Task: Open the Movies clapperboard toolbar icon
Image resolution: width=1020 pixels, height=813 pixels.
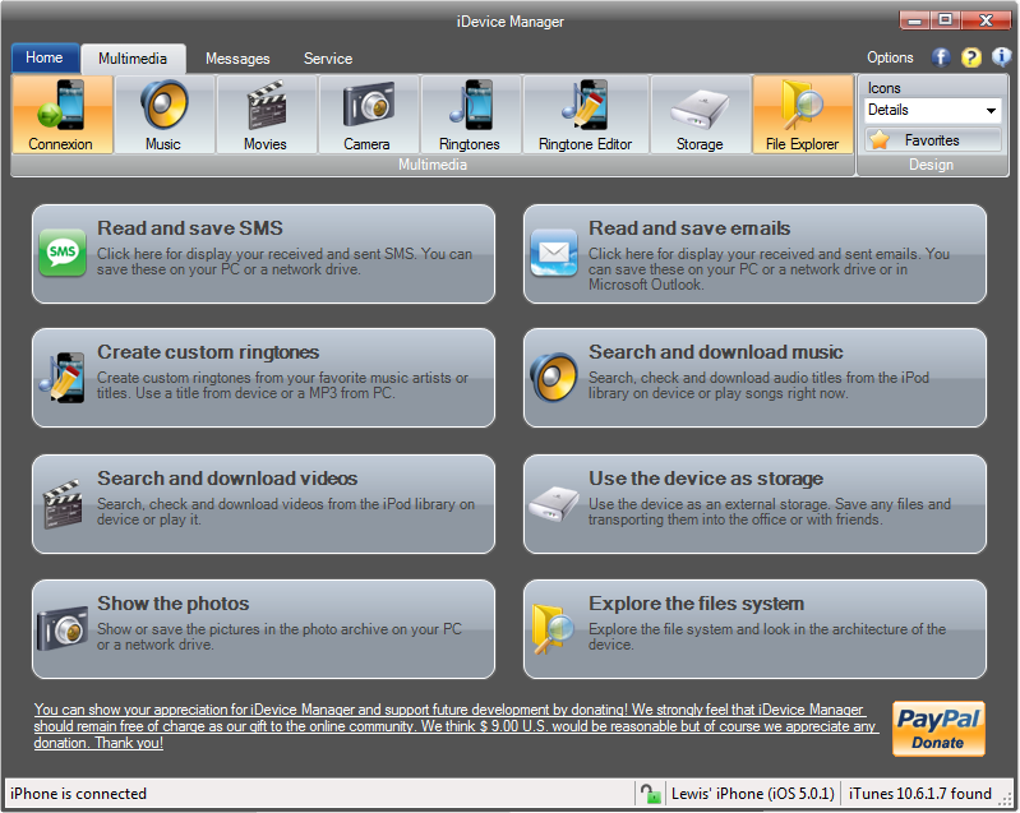Action: tap(266, 114)
